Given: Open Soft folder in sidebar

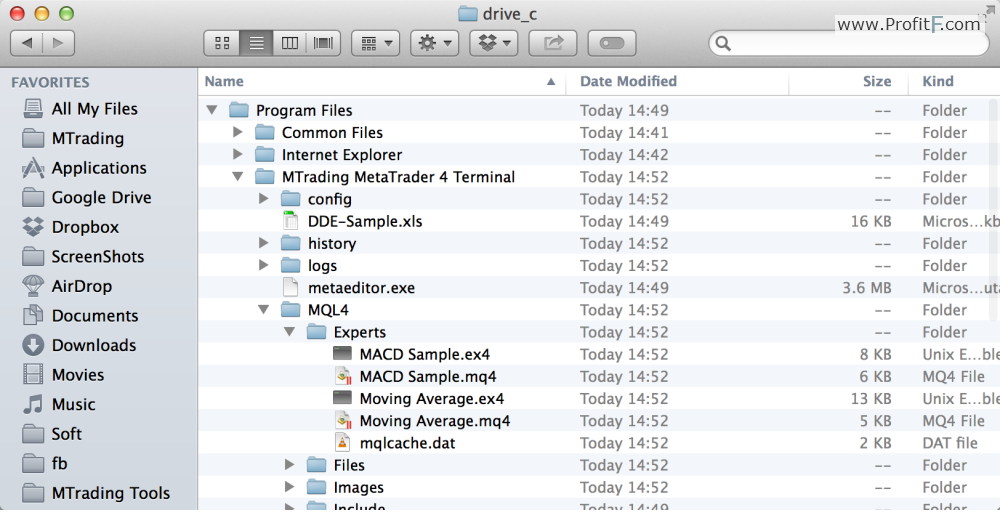Looking at the screenshot, I should point(52,434).
